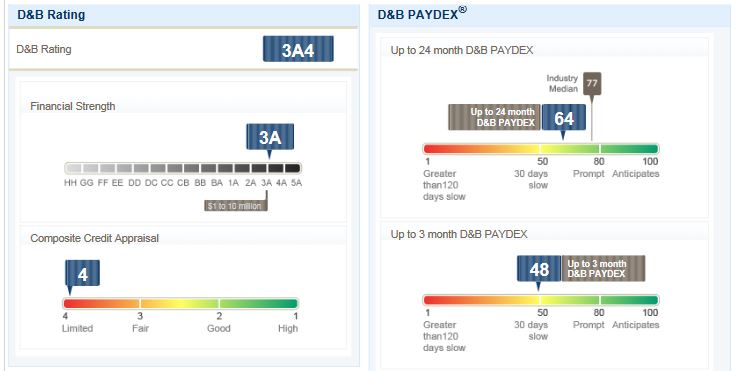Click the 'Good' label on credit appraisal scale
The height and width of the screenshot is (371, 739).
tap(219, 329)
